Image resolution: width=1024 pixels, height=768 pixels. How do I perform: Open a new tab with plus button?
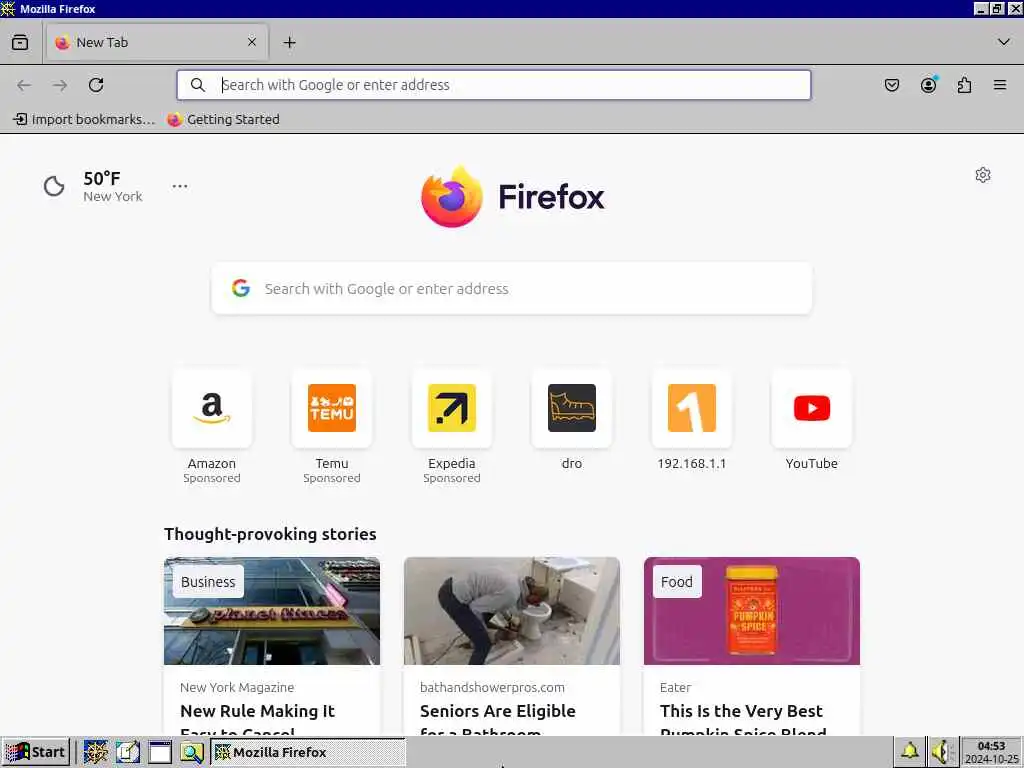click(x=289, y=42)
